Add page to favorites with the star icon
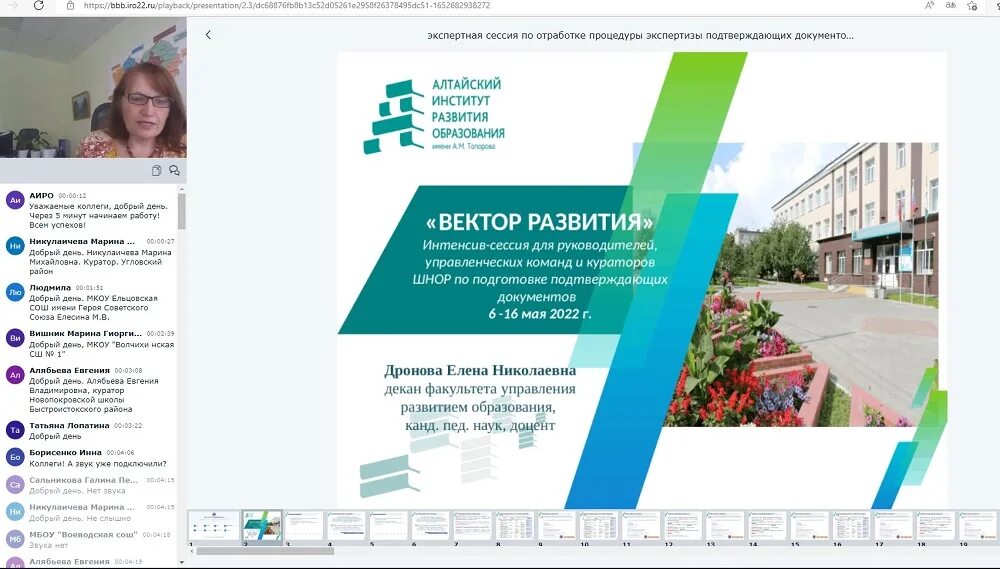The width and height of the screenshot is (1000, 569). point(972,5)
